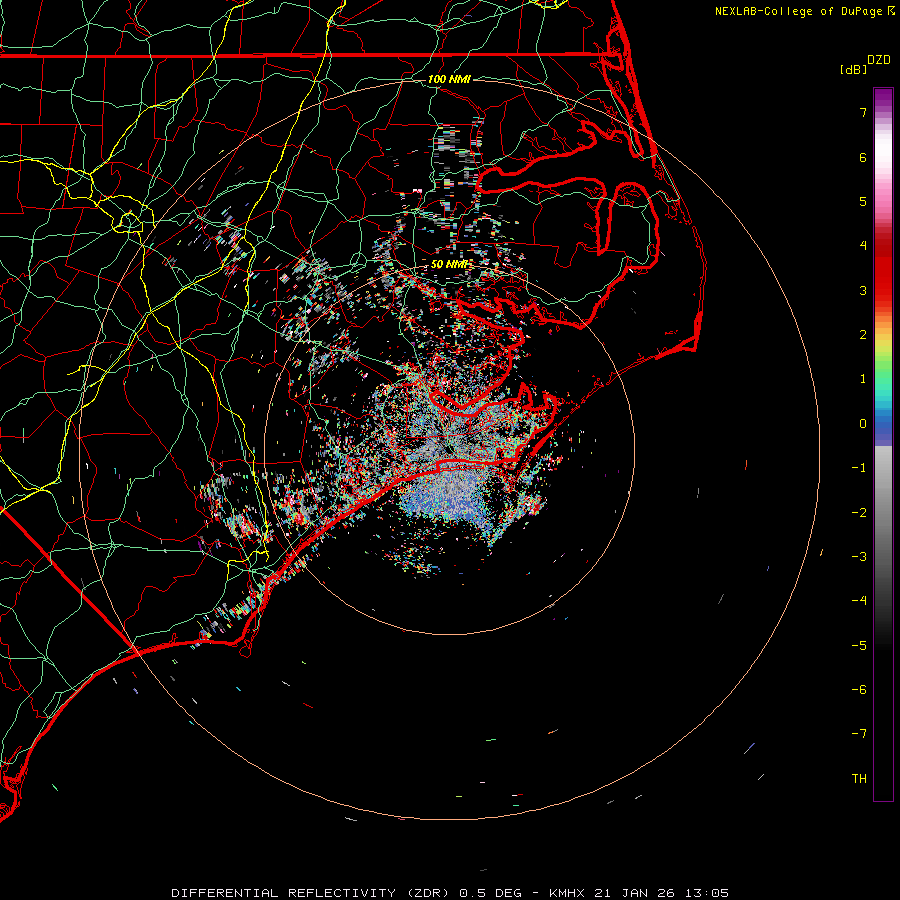Select the 0 dB blue color band
The width and height of the screenshot is (900, 900).
[883, 430]
